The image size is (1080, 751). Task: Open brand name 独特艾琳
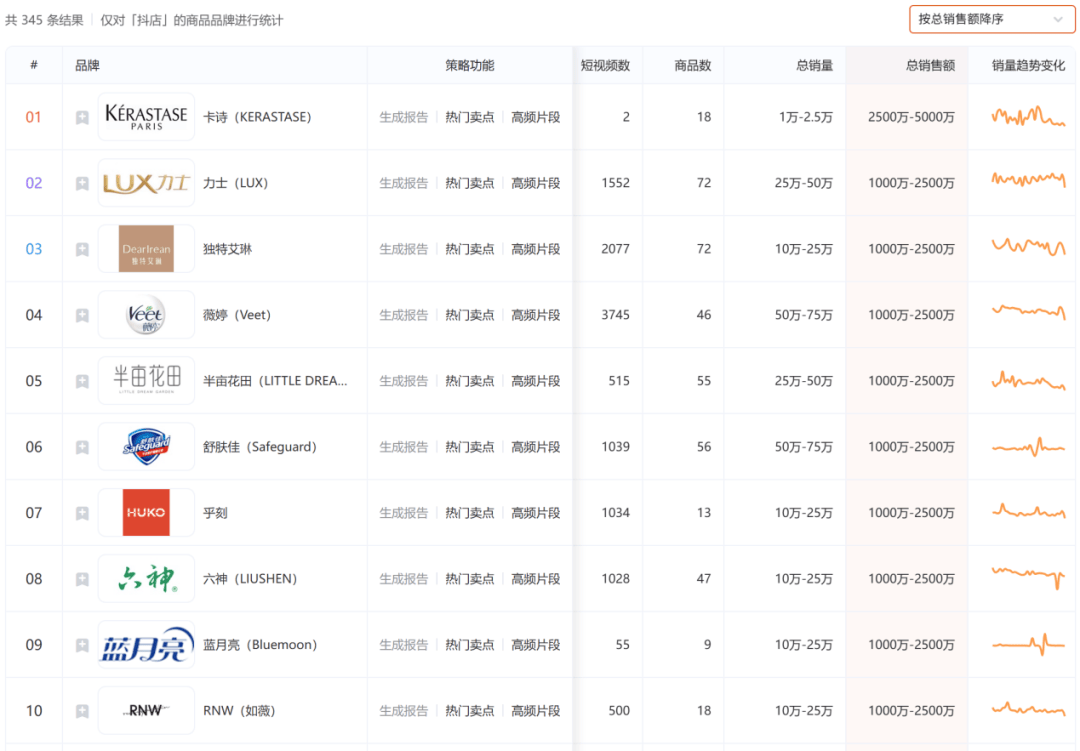click(227, 249)
